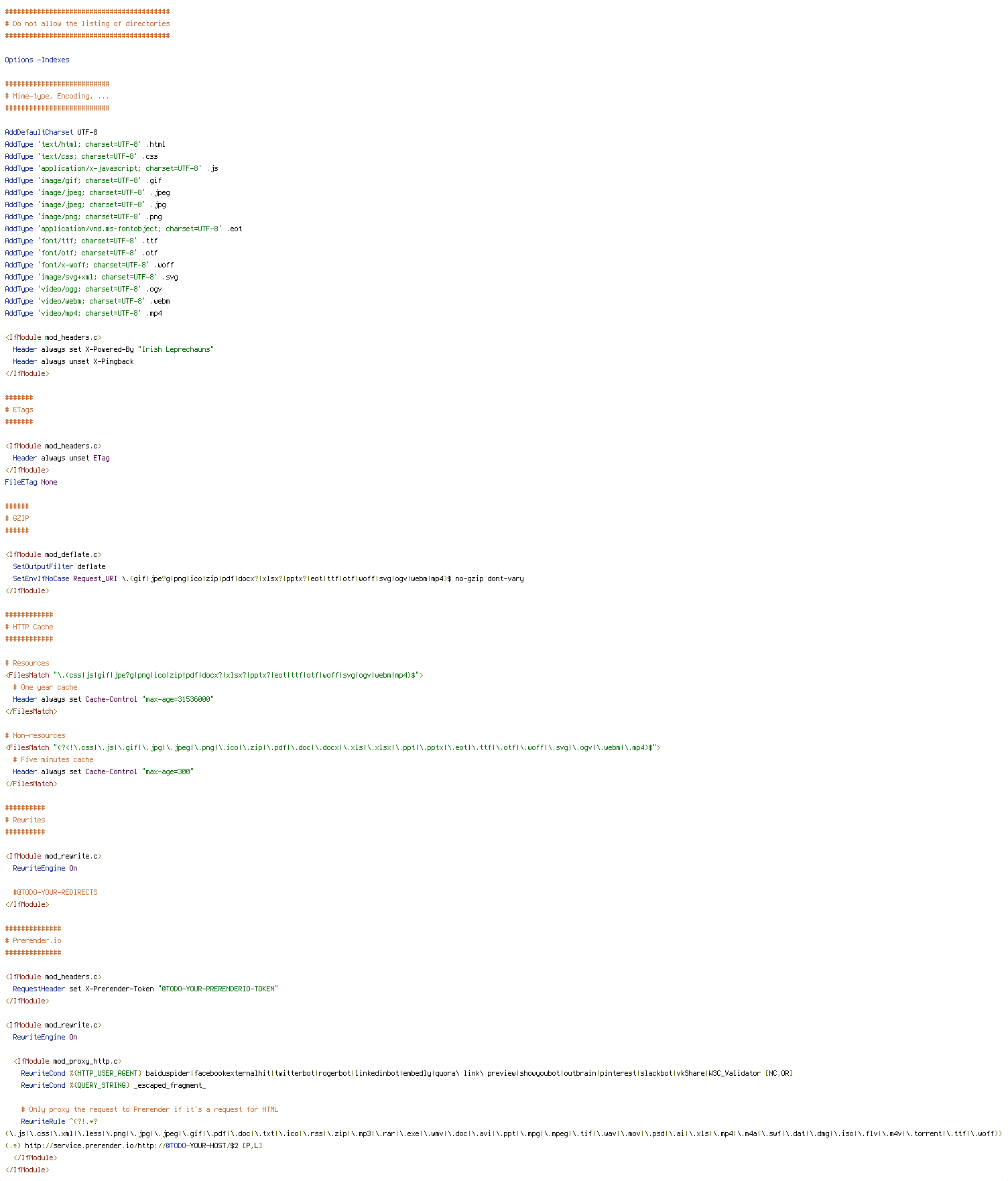Select 'Header always unset ETag' line
The image size is (1008, 1181).
point(61,458)
